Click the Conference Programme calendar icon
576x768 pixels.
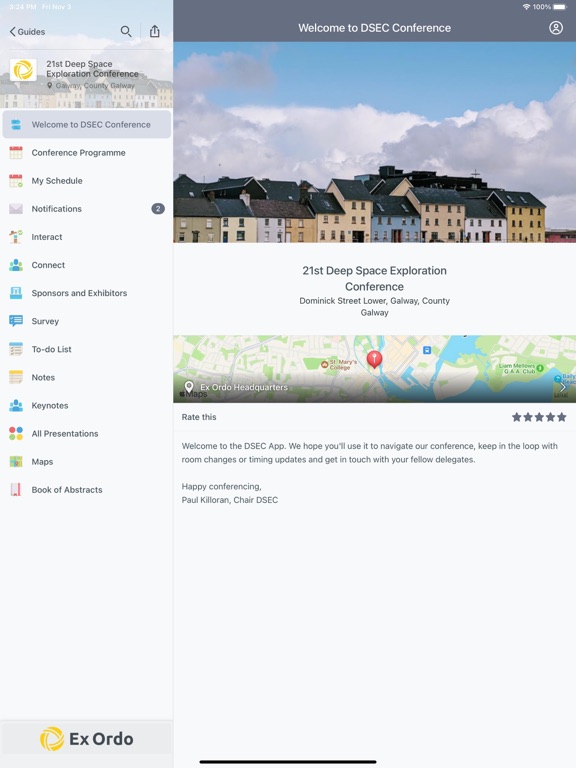click(x=16, y=153)
